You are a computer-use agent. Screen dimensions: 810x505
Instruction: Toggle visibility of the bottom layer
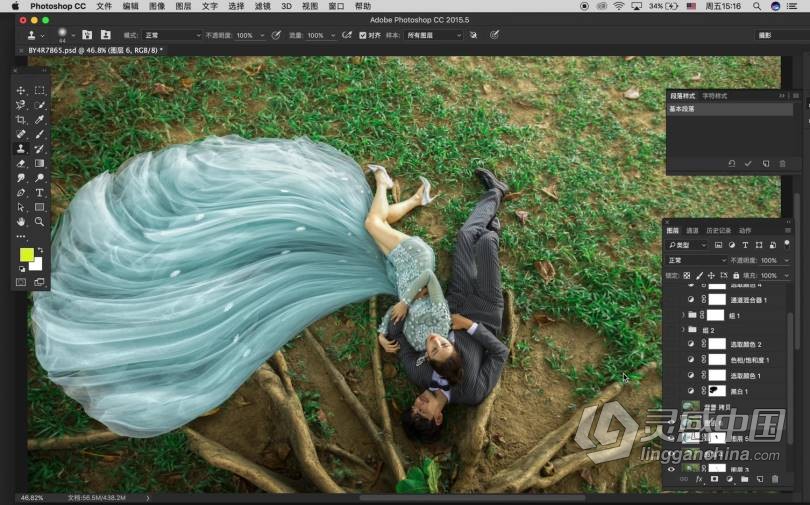(x=671, y=469)
